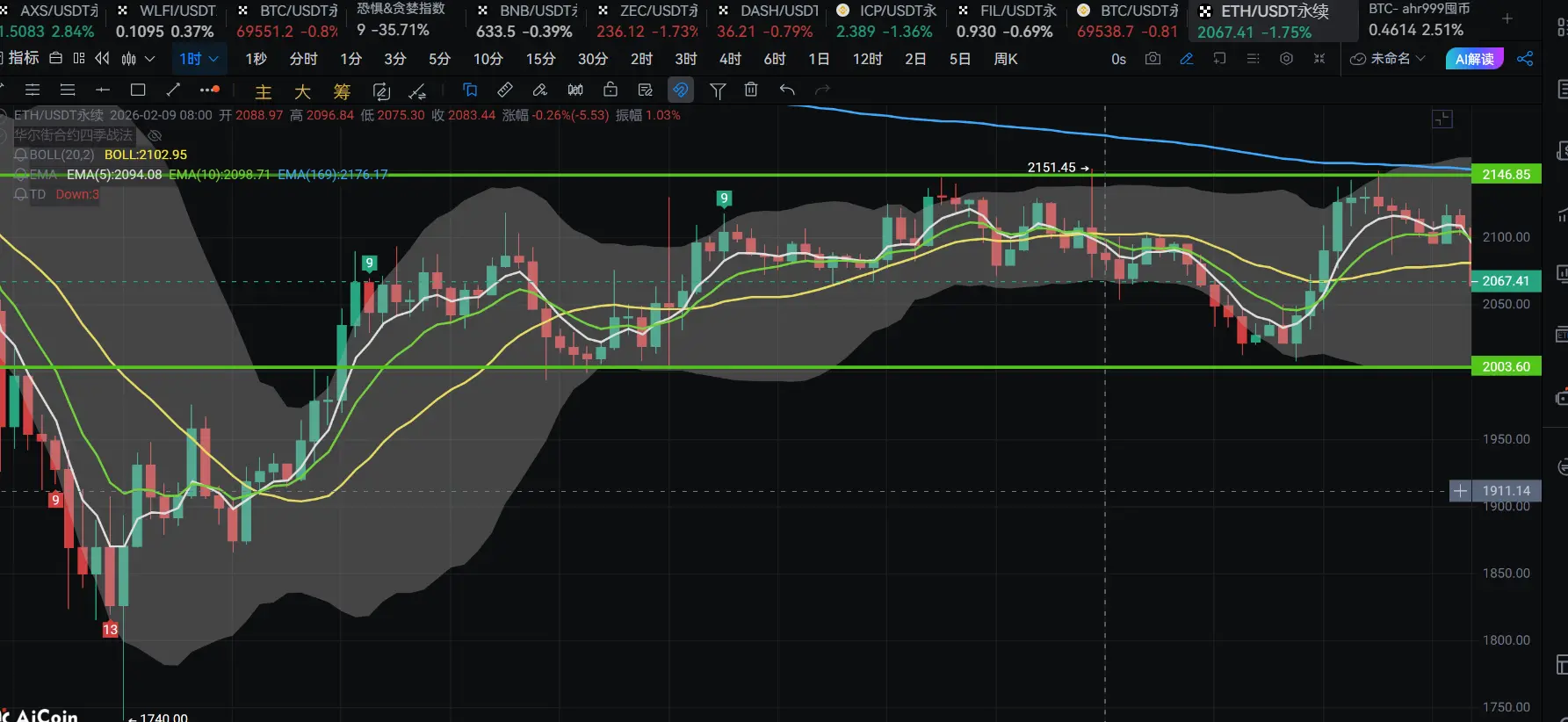Viewport: 1568px width, 722px height.
Task: Click the AI解读 button
Action: [1475, 59]
